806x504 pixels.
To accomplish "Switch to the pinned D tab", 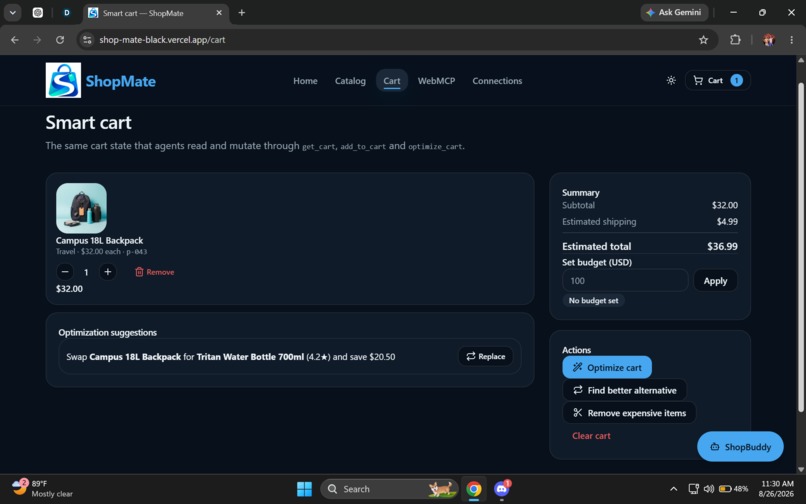I will pos(66,13).
